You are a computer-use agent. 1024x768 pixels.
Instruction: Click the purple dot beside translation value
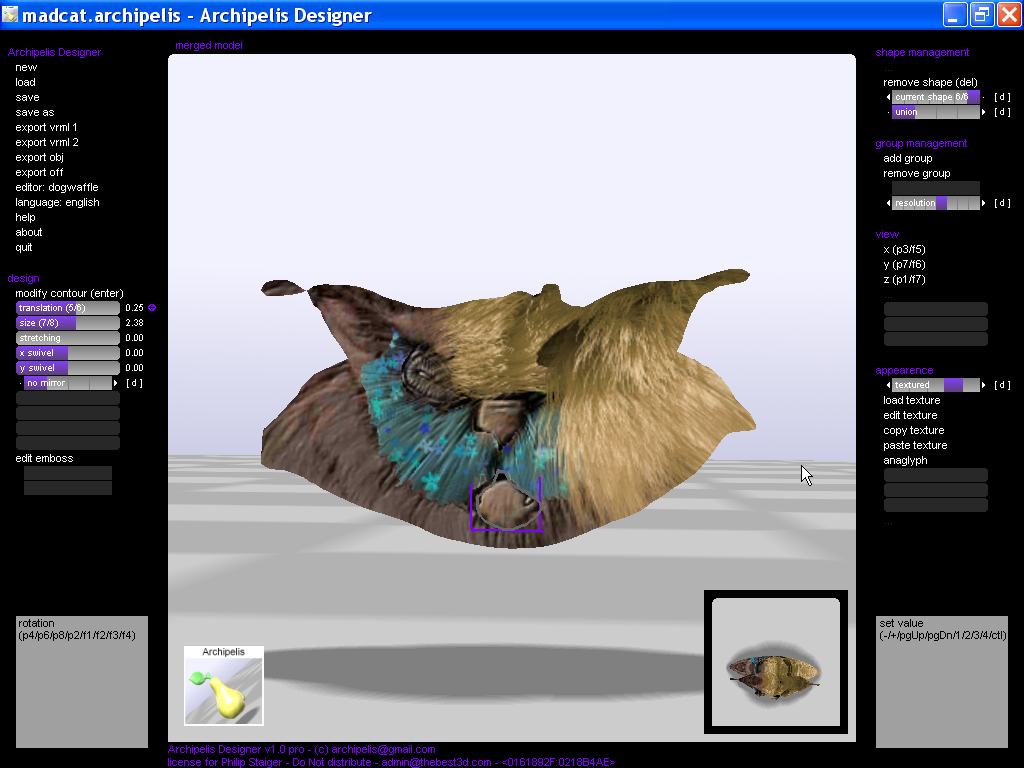[152, 308]
